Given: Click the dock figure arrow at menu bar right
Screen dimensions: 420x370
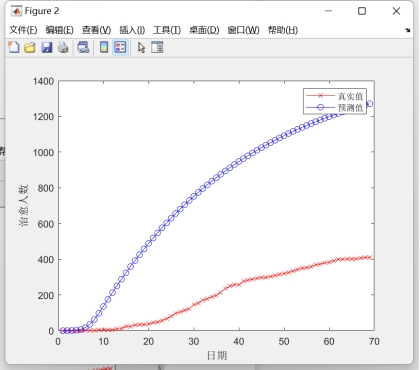Looking at the screenshot, I should [407, 30].
